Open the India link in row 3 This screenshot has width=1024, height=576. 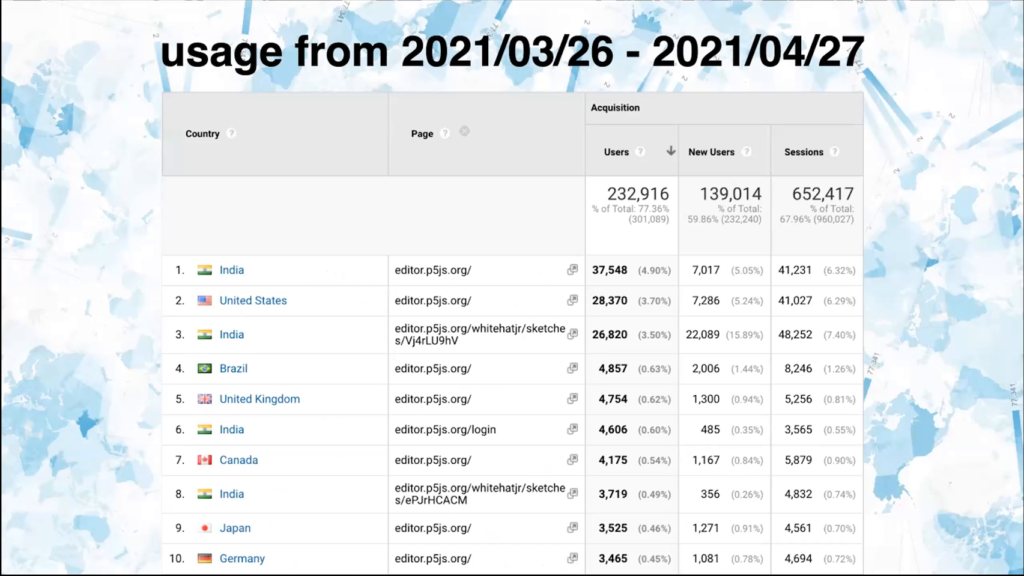[x=232, y=334]
